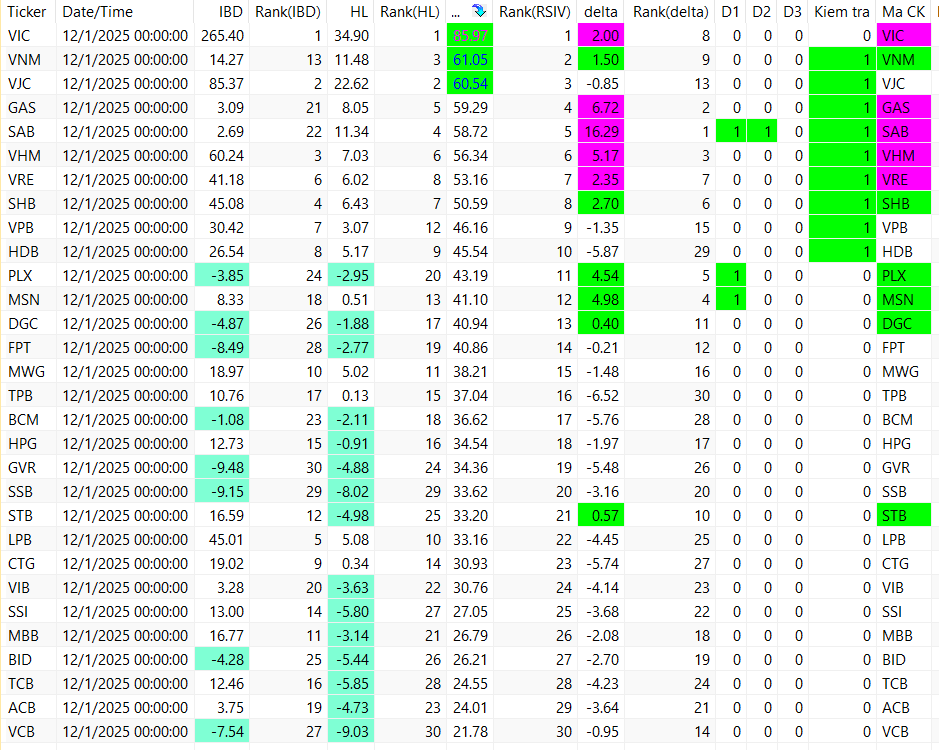Screen dimensions: 939x750
Task: Click the green delta value 4.98
Action: pos(601,300)
